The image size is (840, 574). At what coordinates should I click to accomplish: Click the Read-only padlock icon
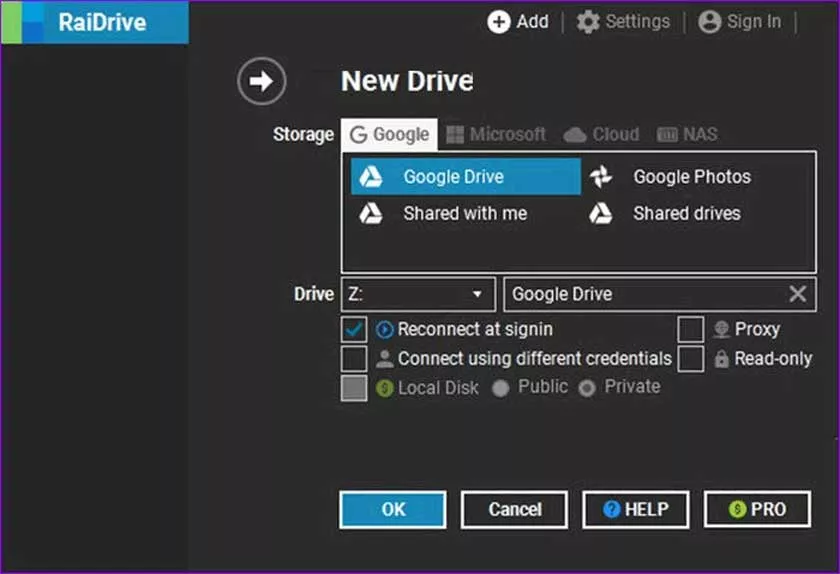(x=721, y=359)
